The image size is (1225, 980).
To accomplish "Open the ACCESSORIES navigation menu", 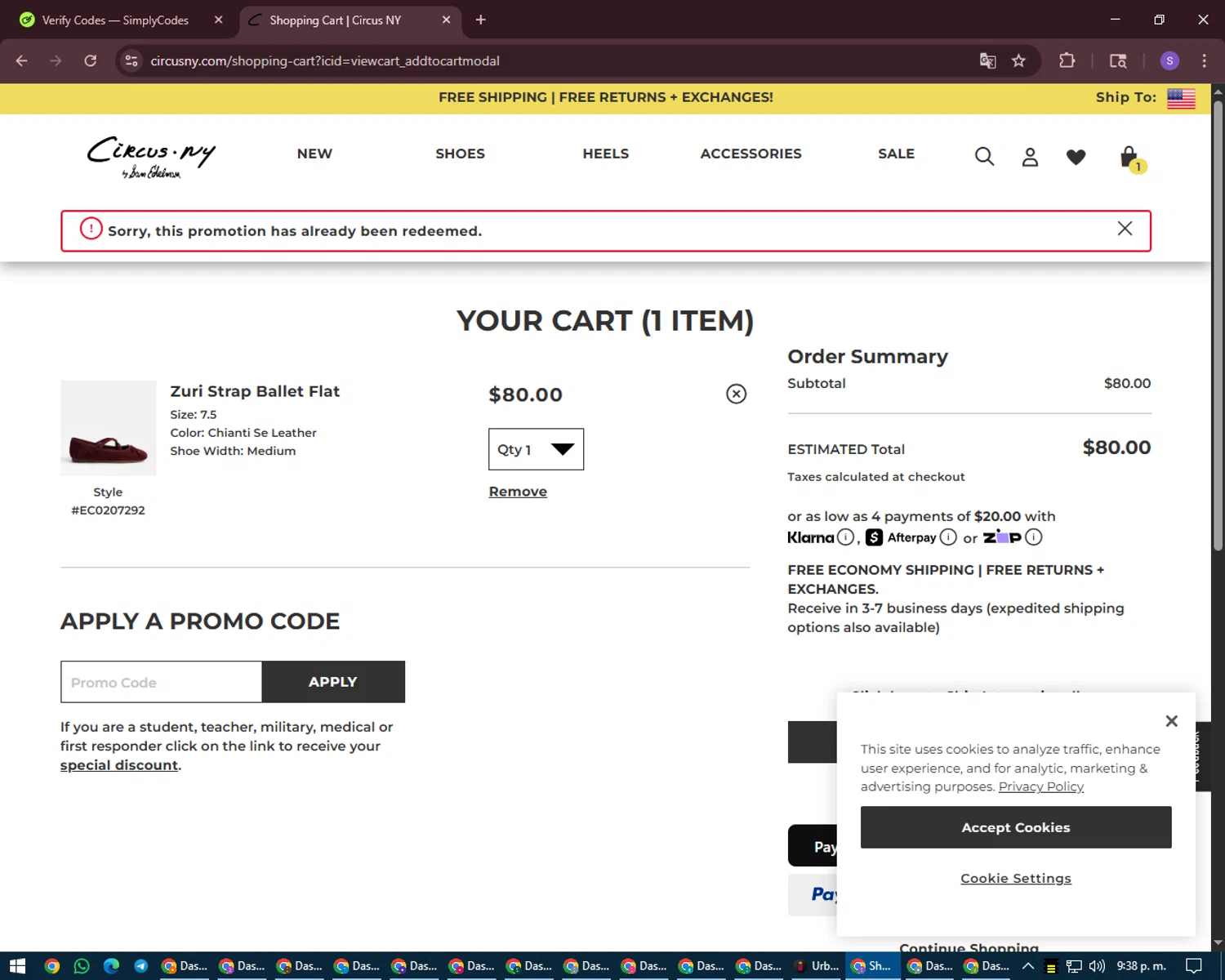I will click(751, 154).
